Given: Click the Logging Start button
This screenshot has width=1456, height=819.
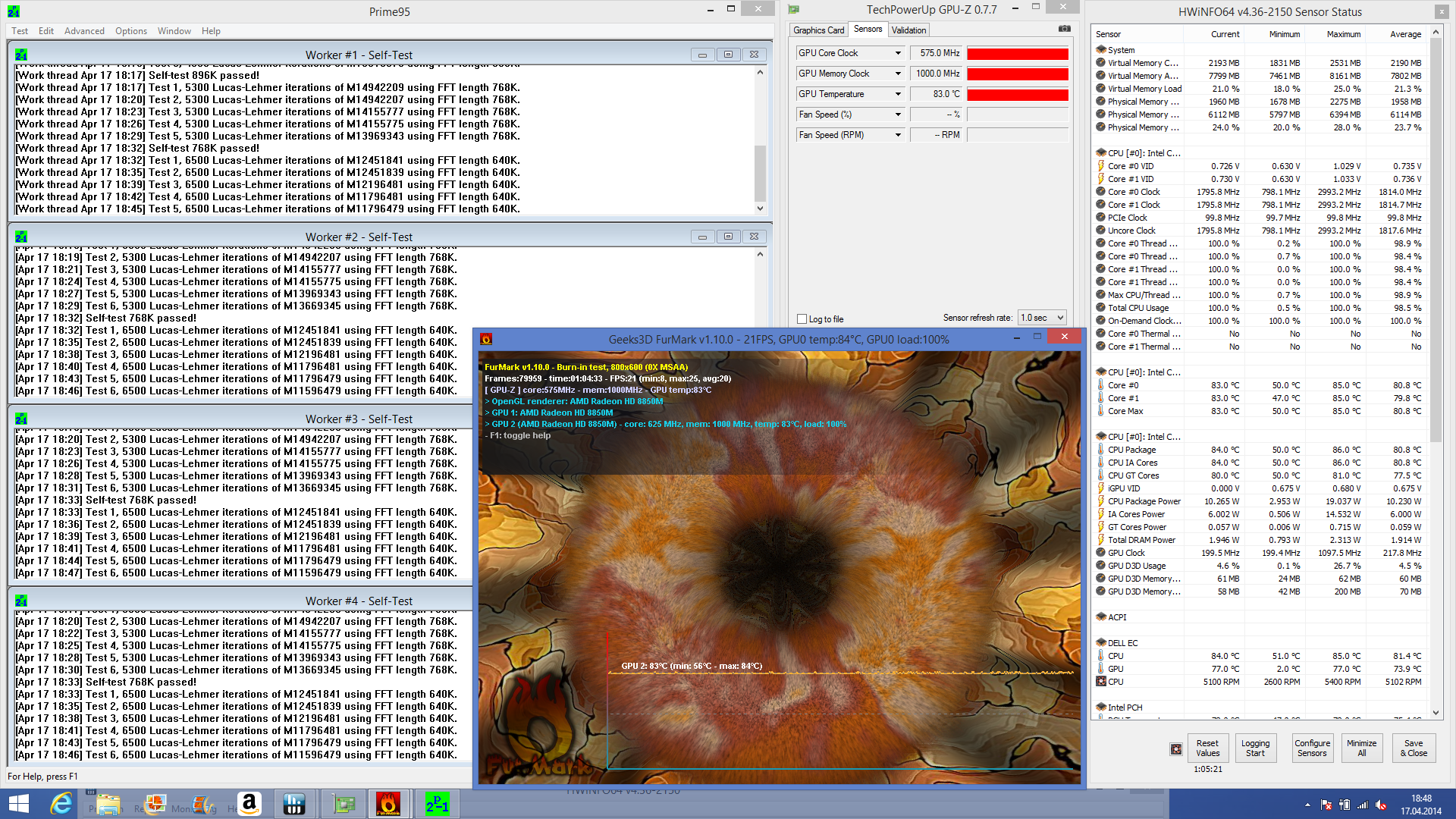Looking at the screenshot, I should 1255,748.
